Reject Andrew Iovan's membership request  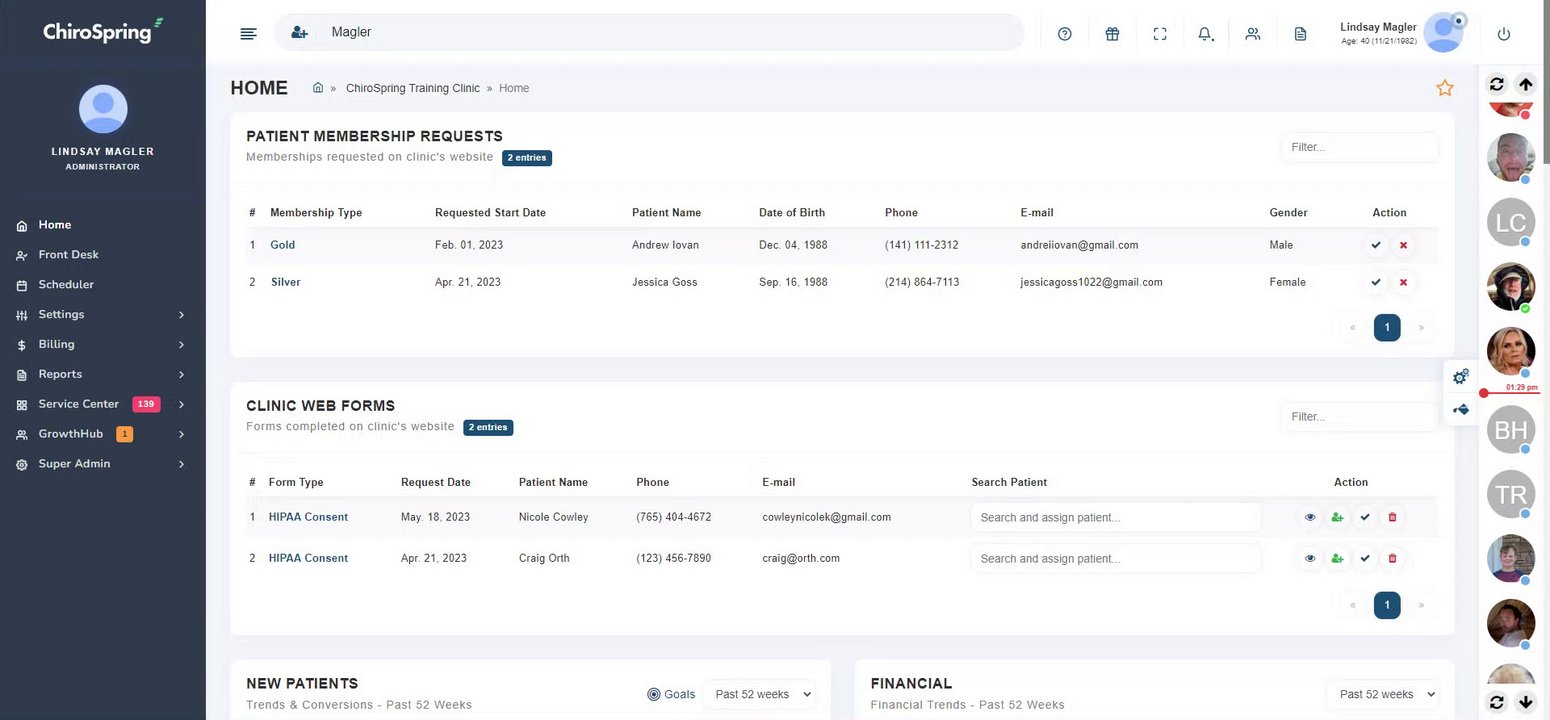pyautogui.click(x=1403, y=245)
